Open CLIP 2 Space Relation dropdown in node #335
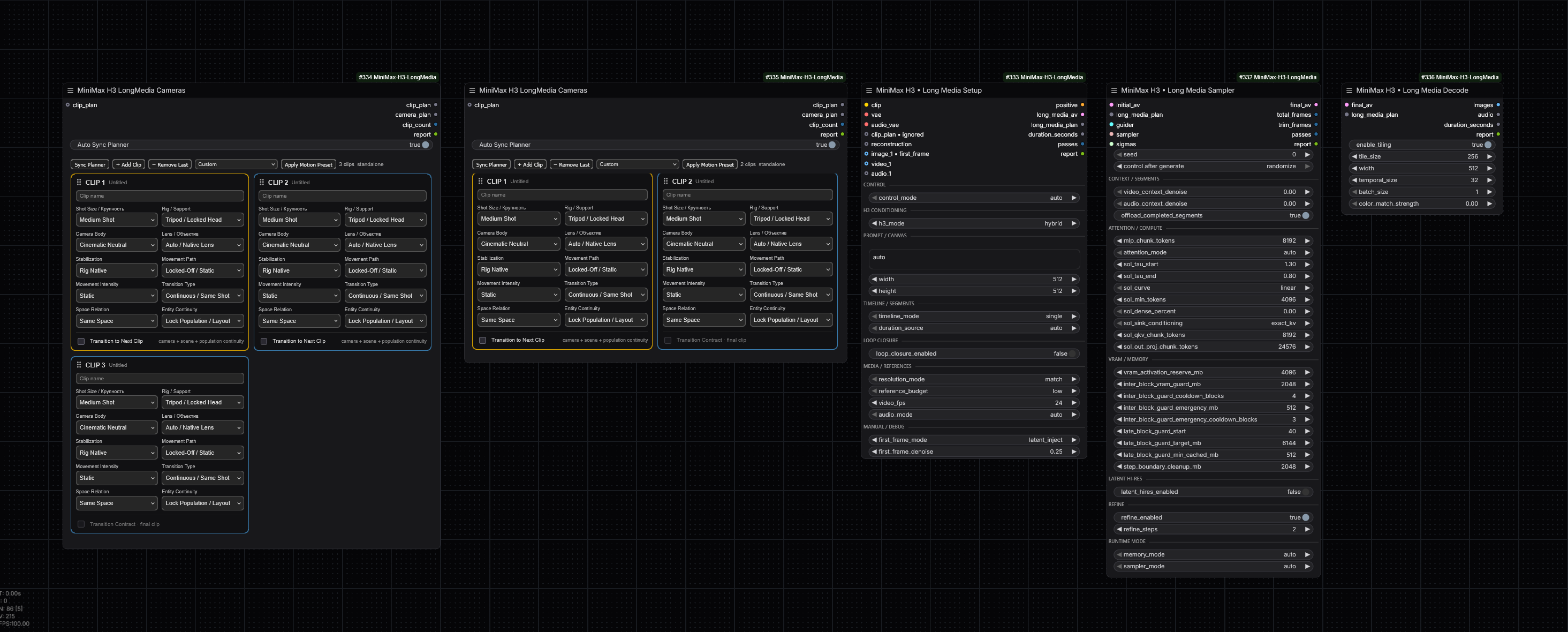1568x632 pixels. tap(703, 320)
